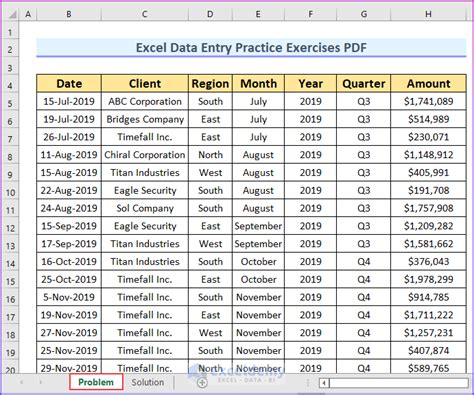Select row 5 header
Screen dimensions: 474x395
pyautogui.click(x=10, y=102)
